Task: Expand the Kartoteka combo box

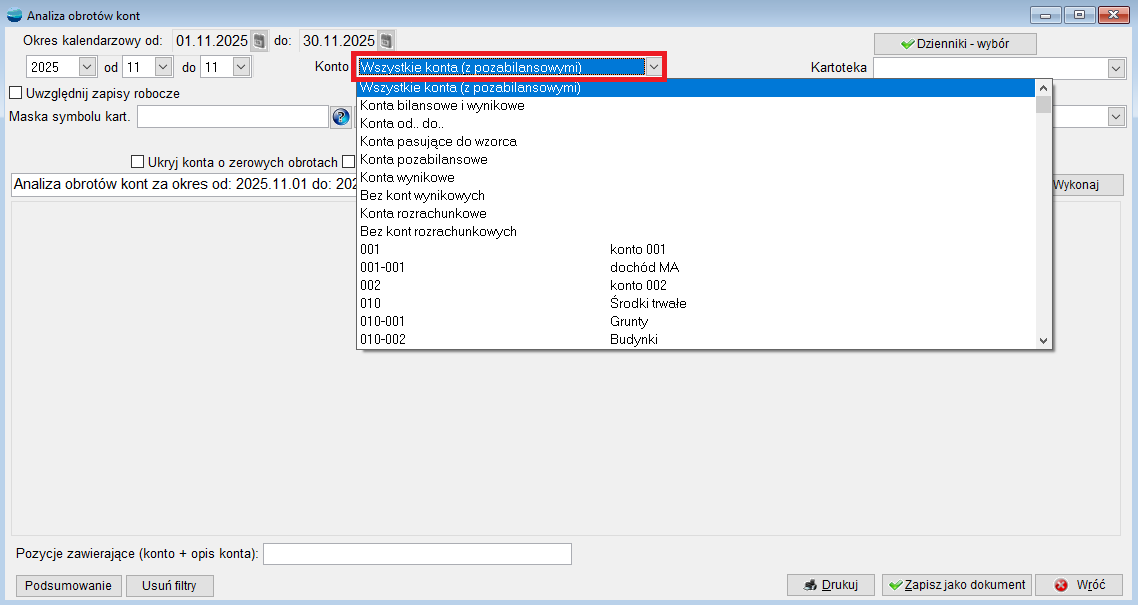Action: pos(1116,68)
